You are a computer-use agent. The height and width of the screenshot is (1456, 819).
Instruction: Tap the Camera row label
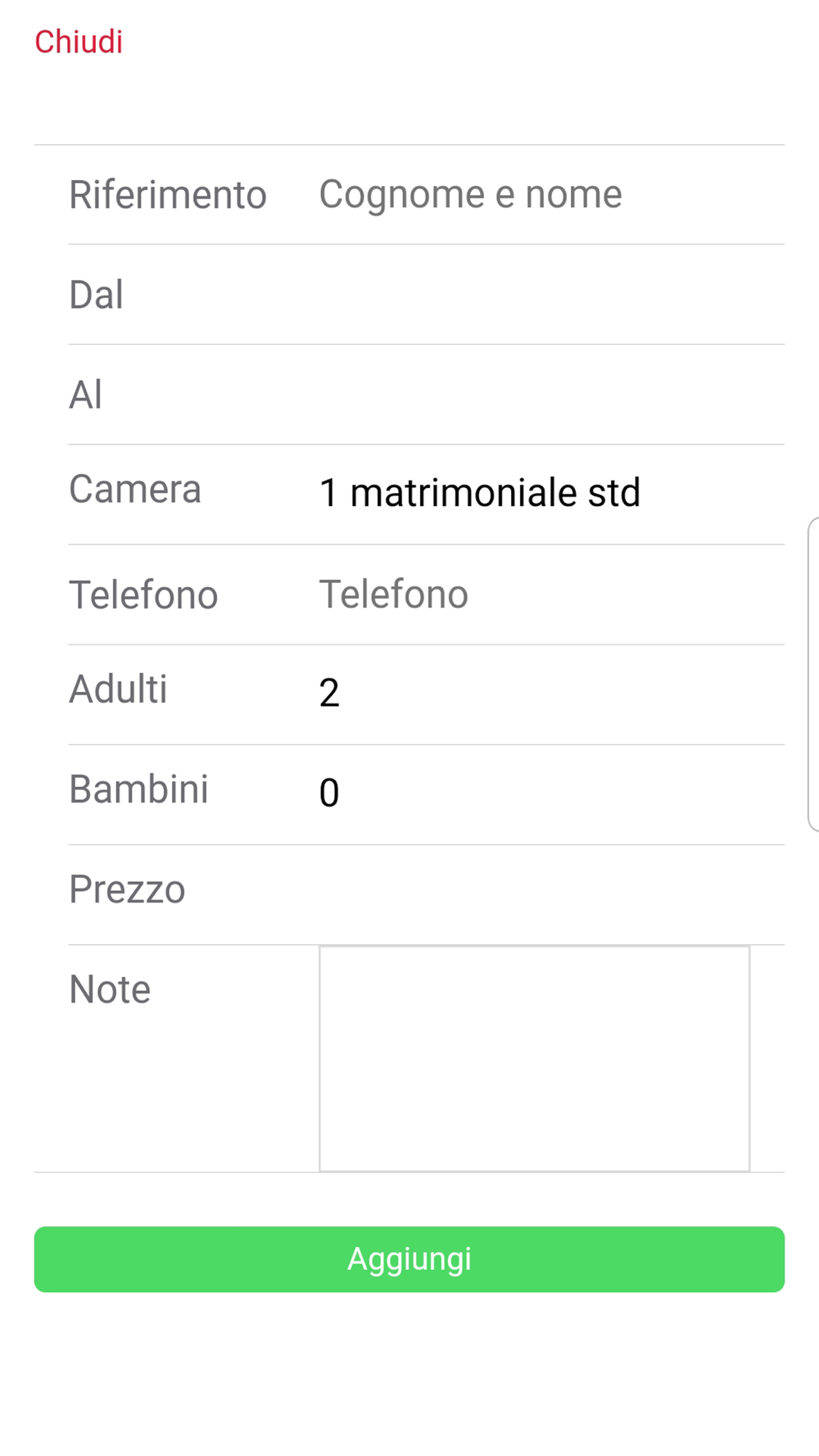point(135,490)
